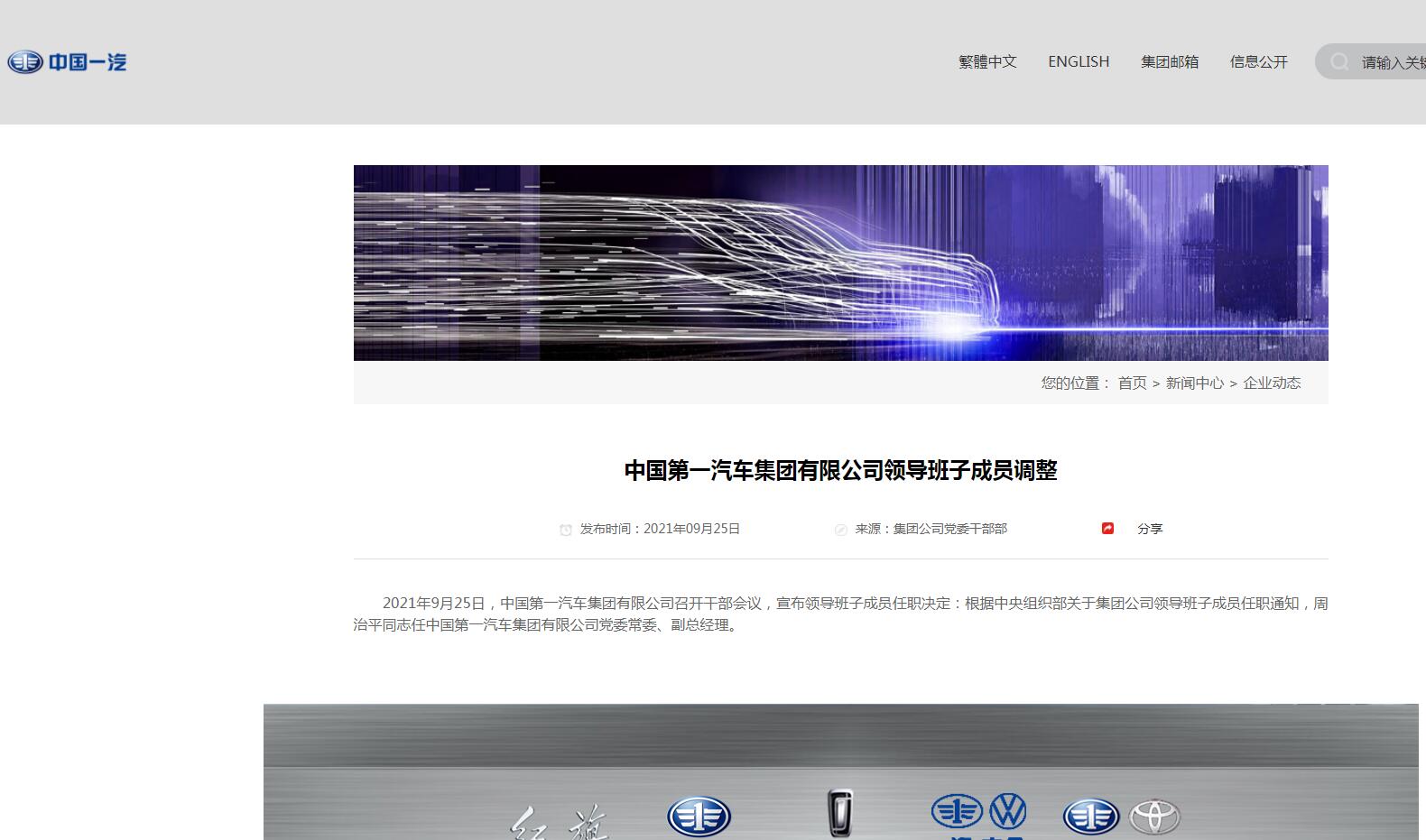Click the standalone FAW emblem next to 红旗

(699, 817)
